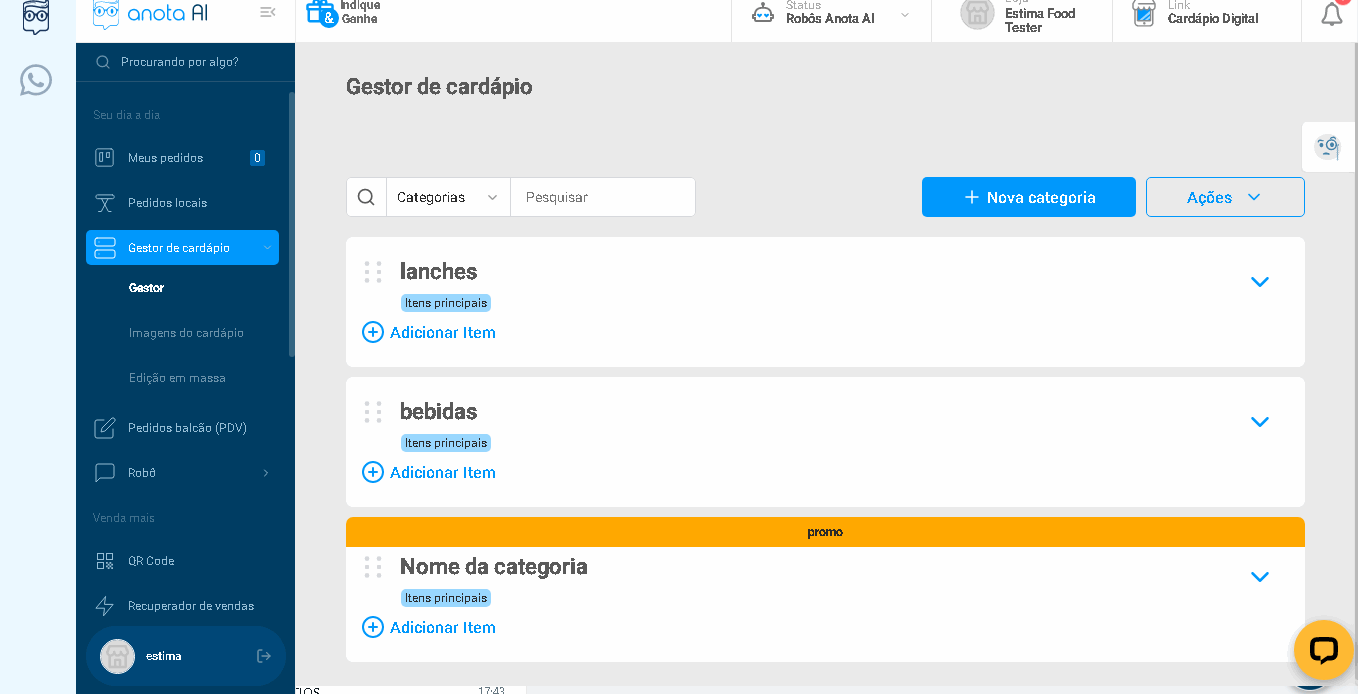Expand the bebidas category chevron
1358x694 pixels.
tap(1259, 422)
